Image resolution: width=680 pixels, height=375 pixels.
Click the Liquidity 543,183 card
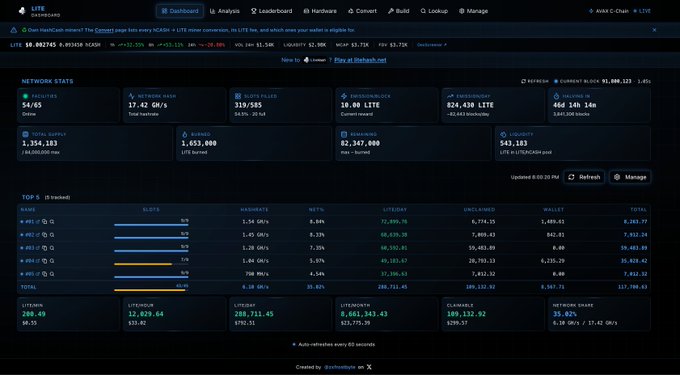[572, 143]
